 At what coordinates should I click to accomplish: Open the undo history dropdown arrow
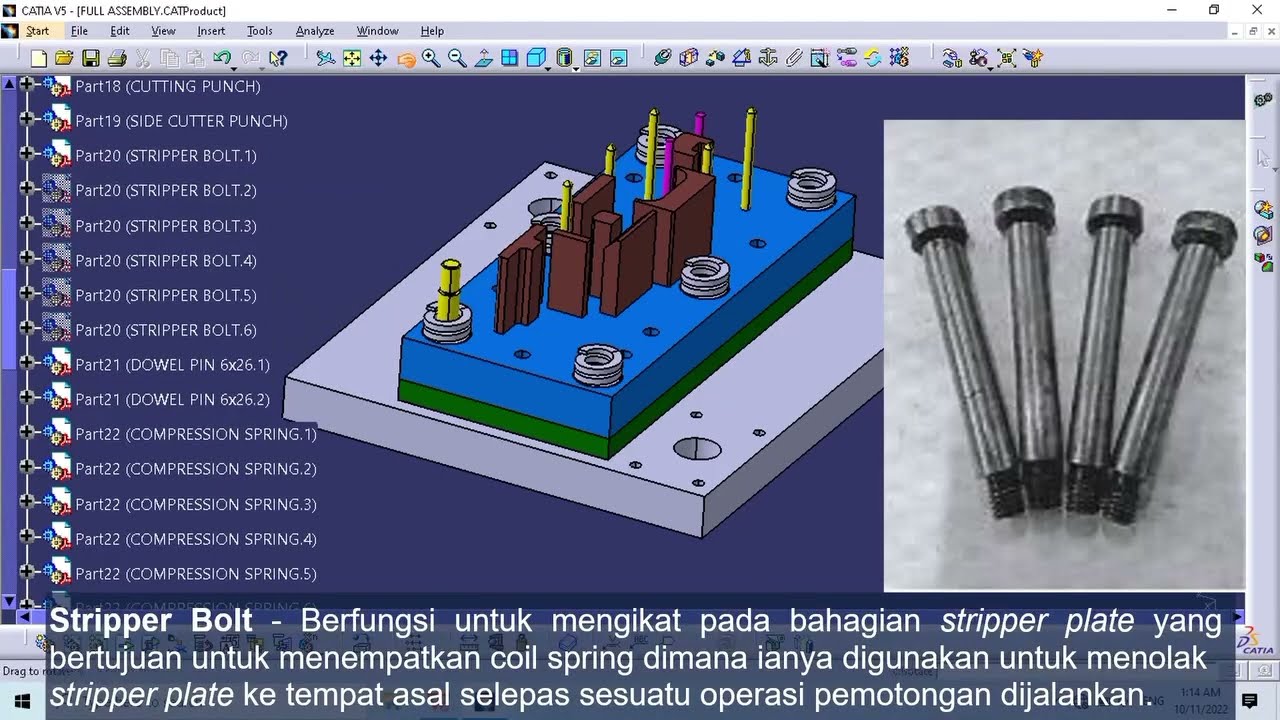(235, 68)
